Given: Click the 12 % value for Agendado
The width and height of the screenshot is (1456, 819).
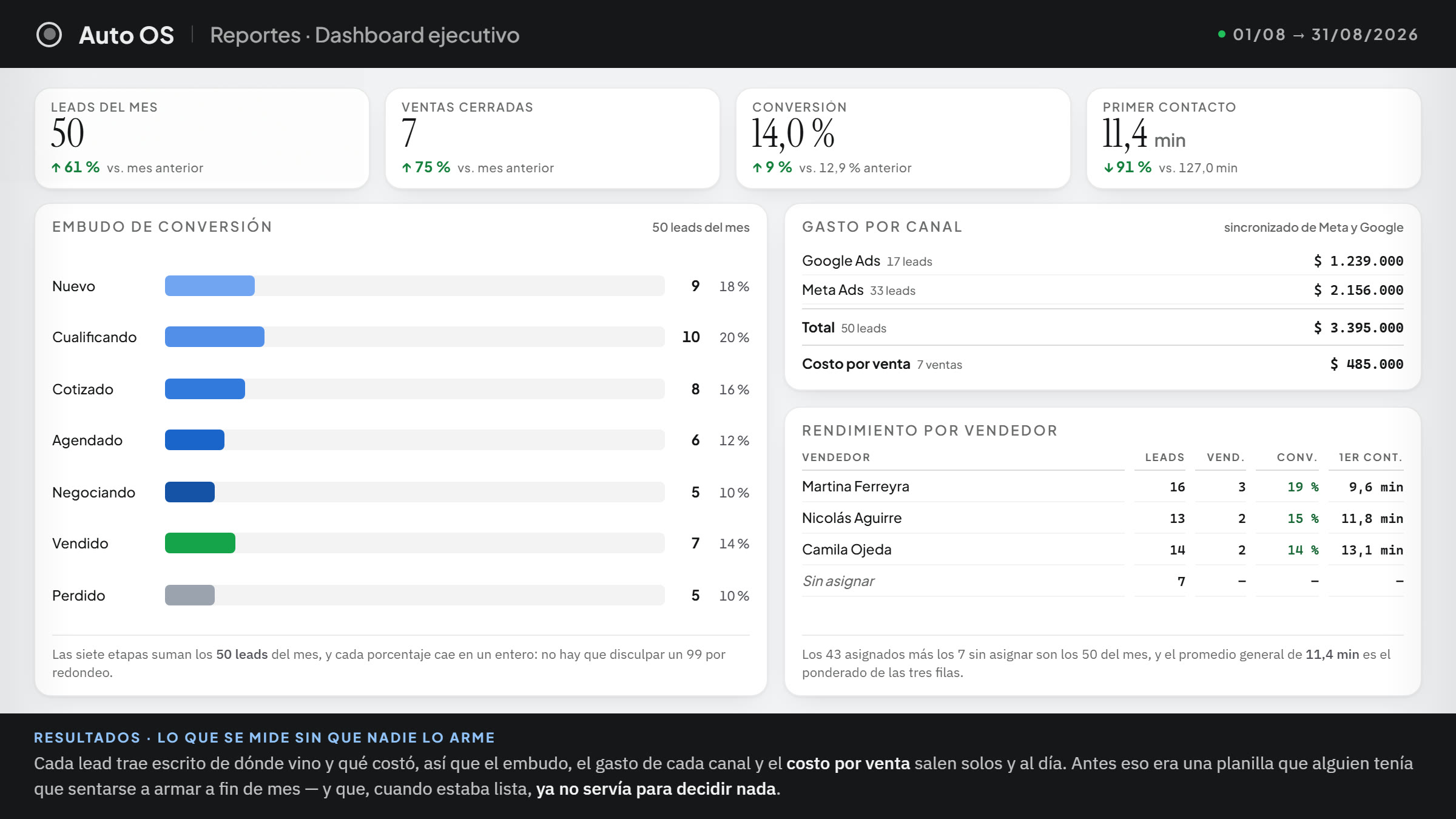Looking at the screenshot, I should pos(734,440).
